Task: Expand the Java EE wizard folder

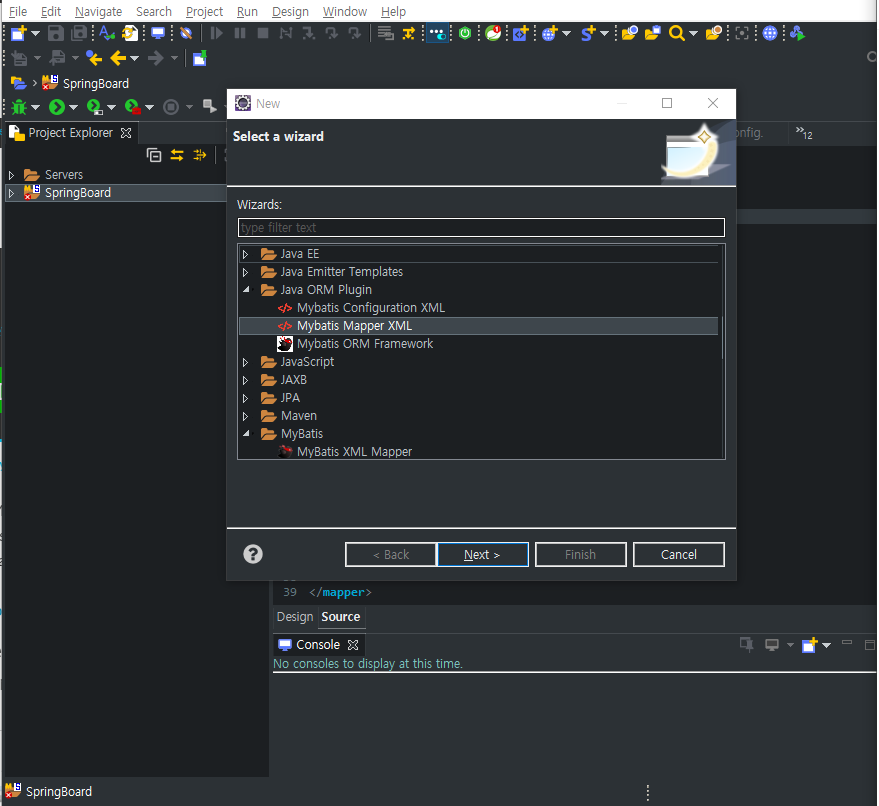Action: [x=246, y=254]
